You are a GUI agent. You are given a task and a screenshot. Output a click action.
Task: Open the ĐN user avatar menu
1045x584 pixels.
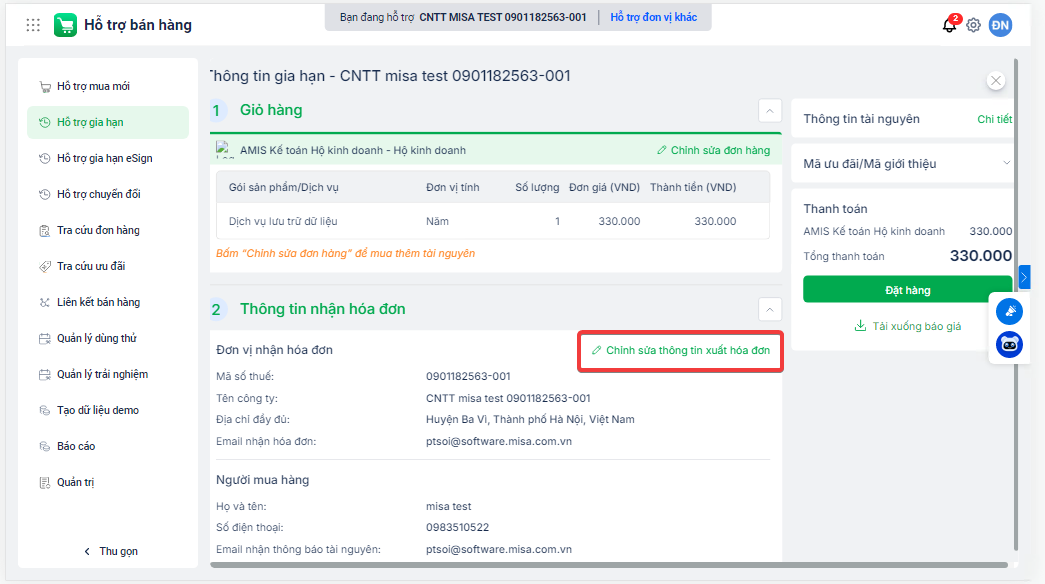1000,25
